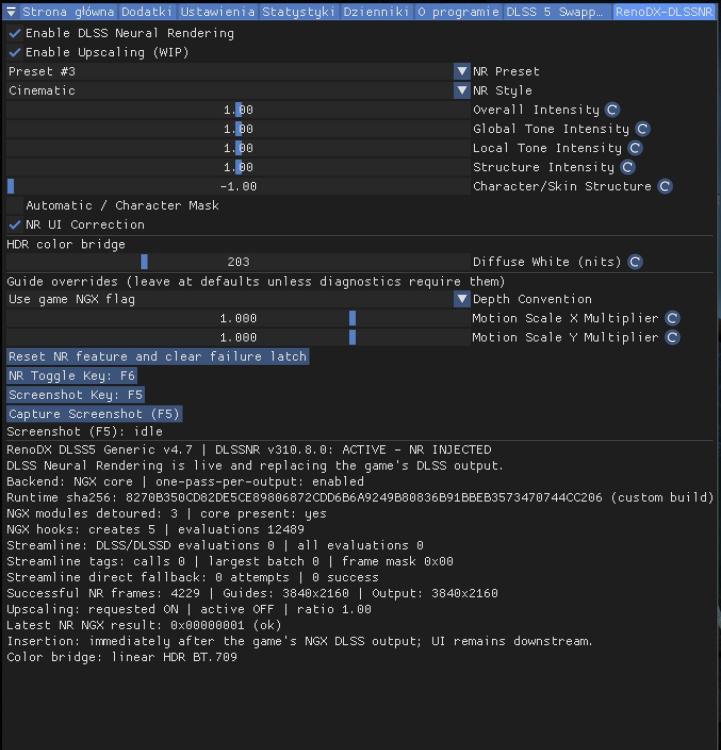Click the Color bridge: linear HDR BT.709 line

click(x=122, y=657)
